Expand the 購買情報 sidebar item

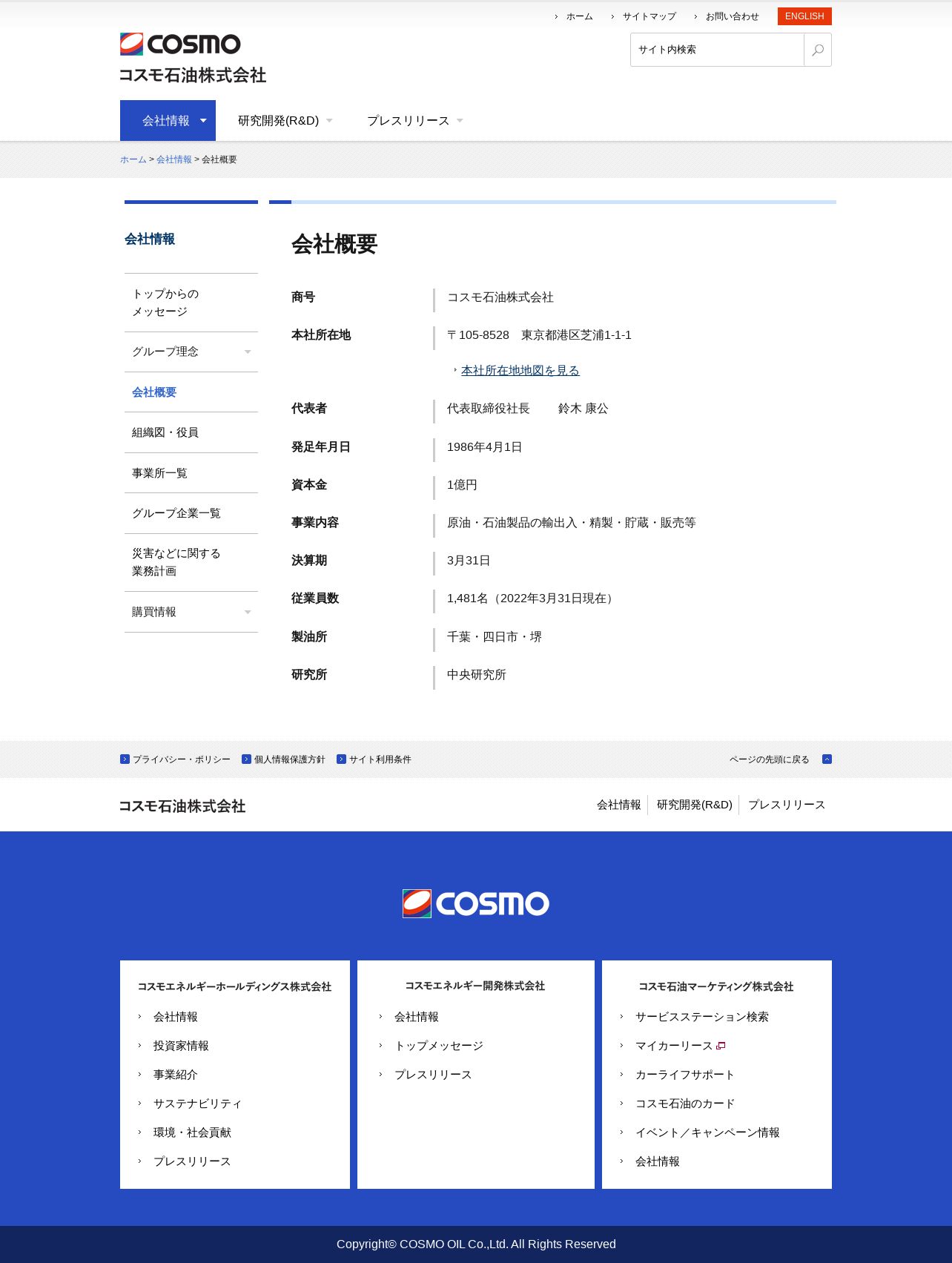[x=191, y=612]
